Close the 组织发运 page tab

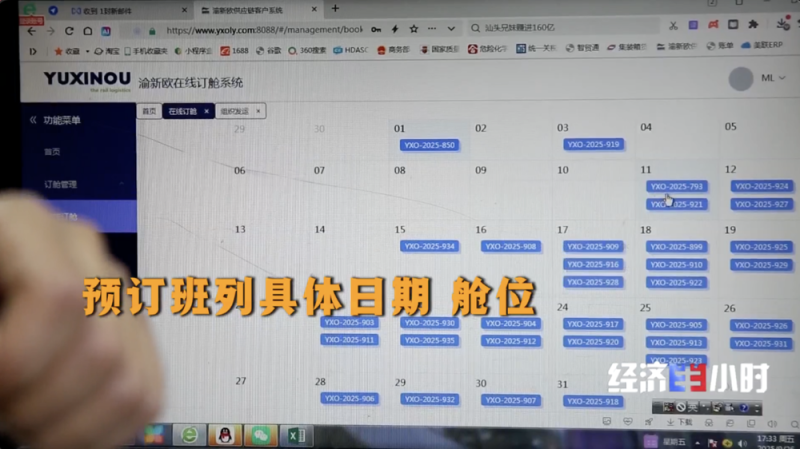click(258, 111)
